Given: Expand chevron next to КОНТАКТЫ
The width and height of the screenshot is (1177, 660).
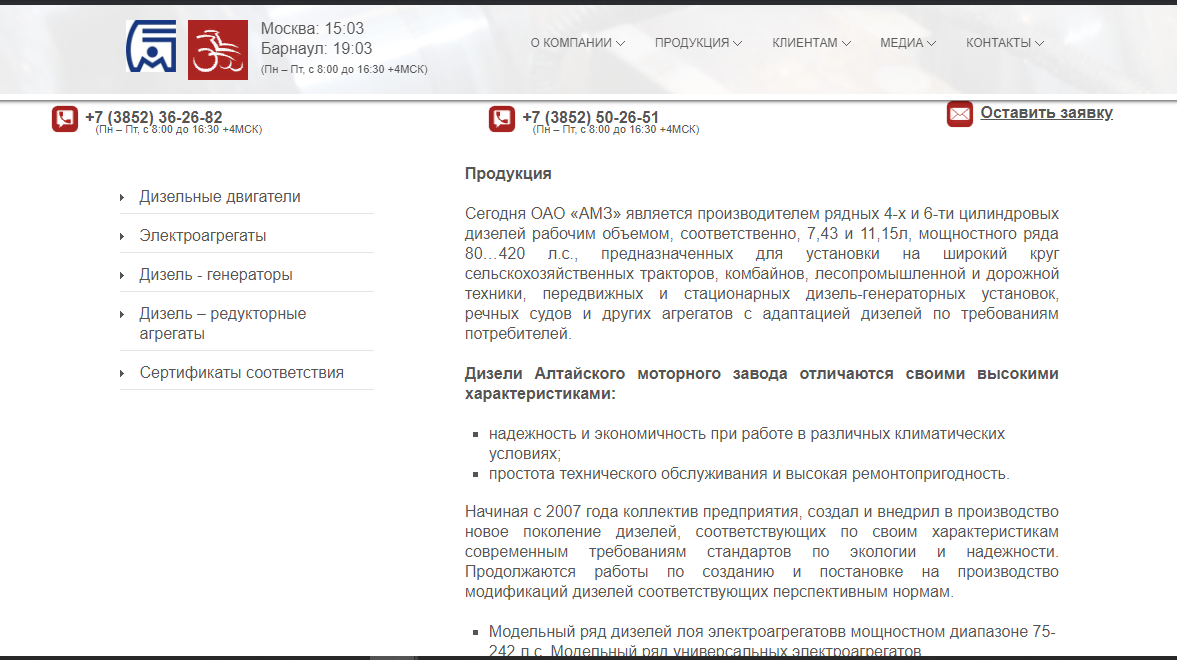Looking at the screenshot, I should click(x=1039, y=44).
